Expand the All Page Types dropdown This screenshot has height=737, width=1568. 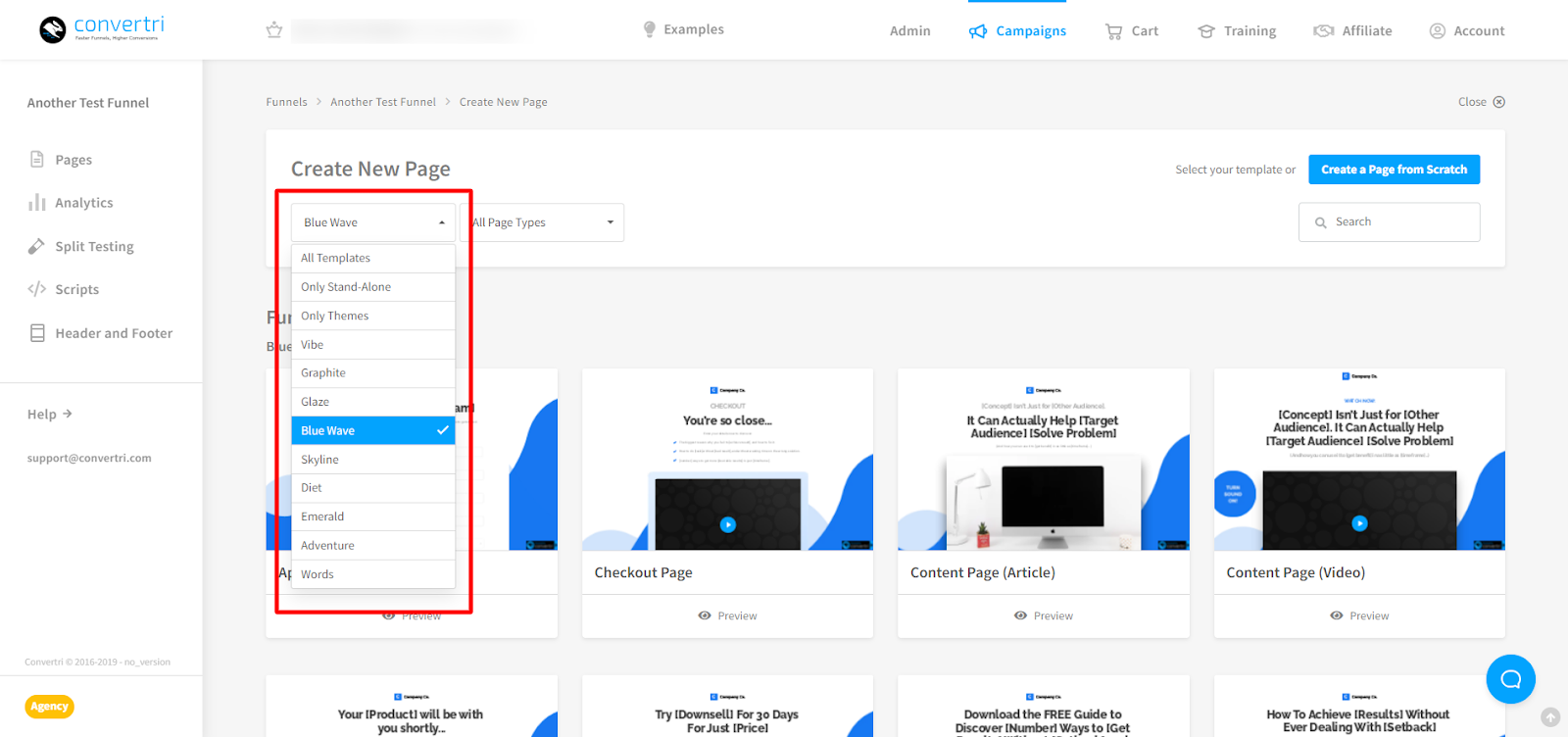(x=545, y=222)
